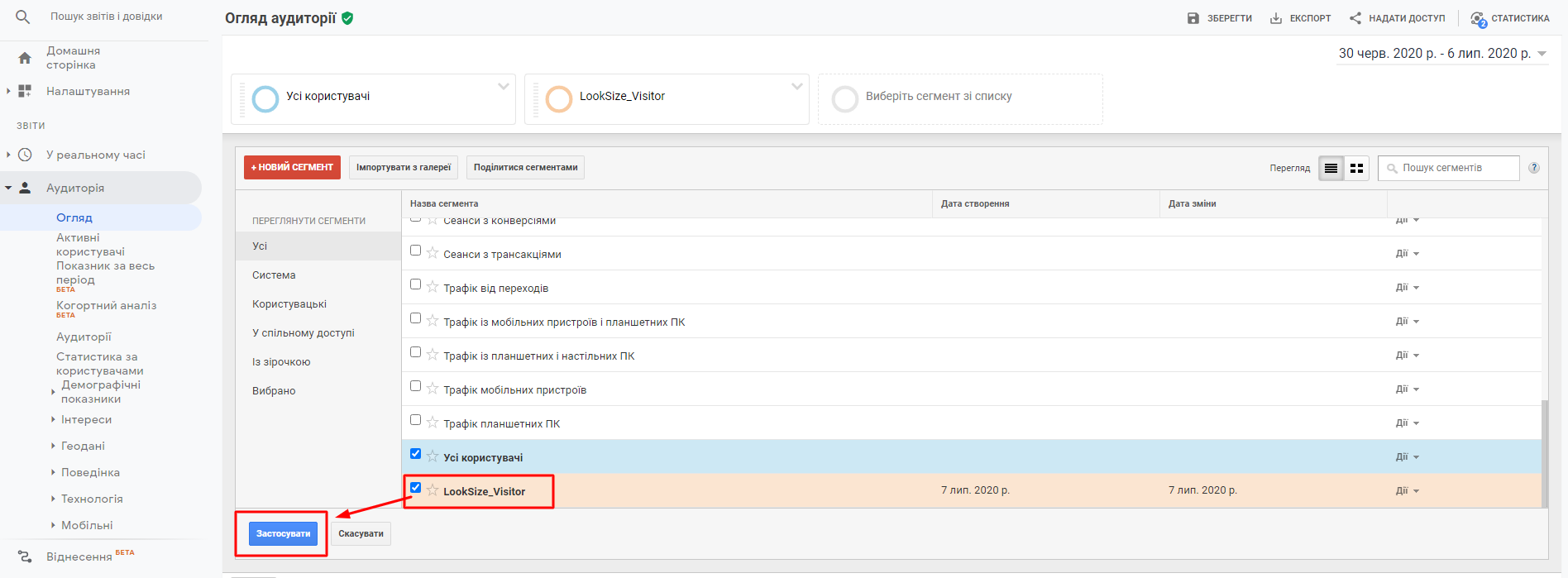Click the segment list vertical scrollbar
The width and height of the screenshot is (1568, 578).
1545,453
